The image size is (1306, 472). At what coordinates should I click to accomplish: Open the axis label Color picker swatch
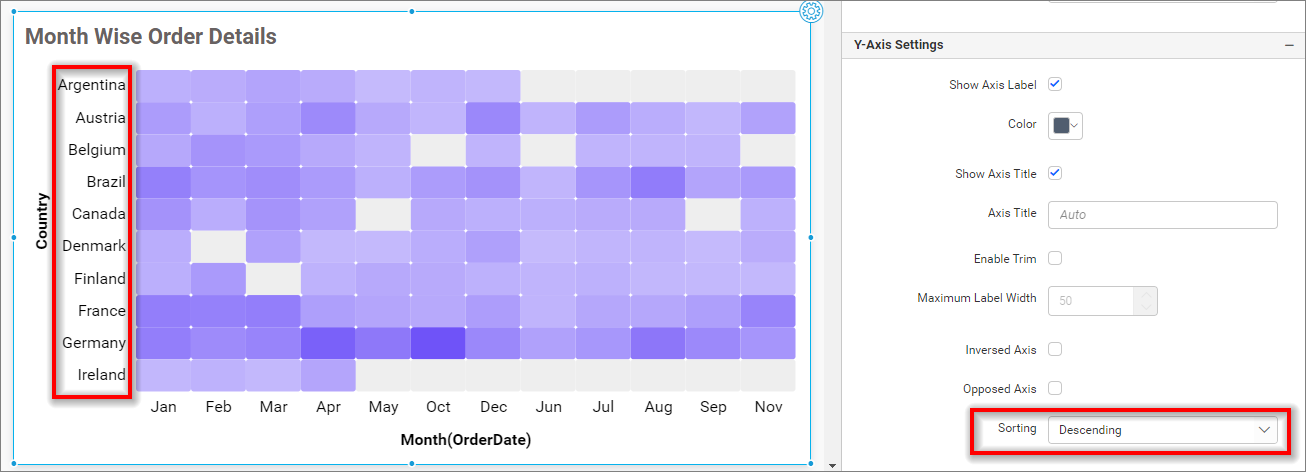(x=1065, y=125)
